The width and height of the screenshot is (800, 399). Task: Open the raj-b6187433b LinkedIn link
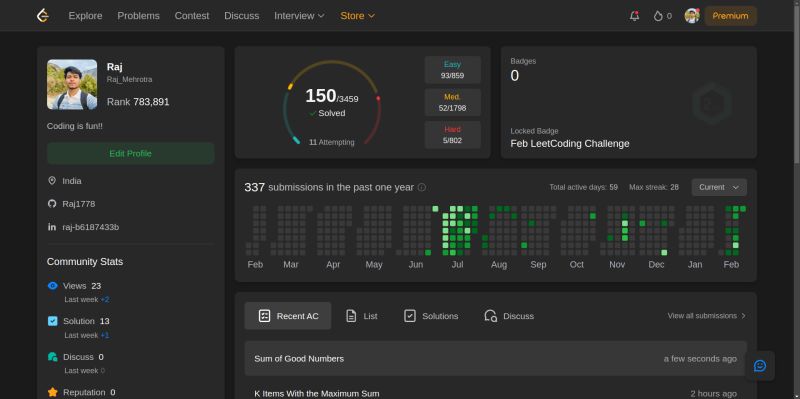click(x=90, y=227)
